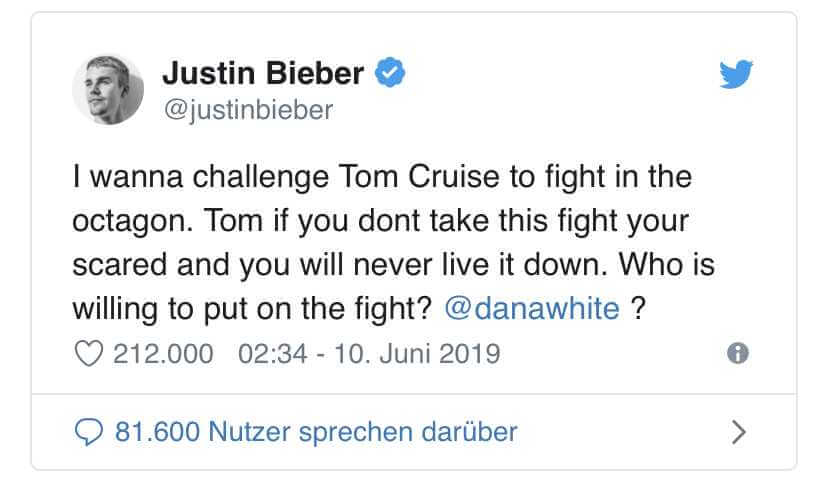Click the tweet text about Tom Cruise
This screenshot has width=828, height=501.
tap(393, 242)
